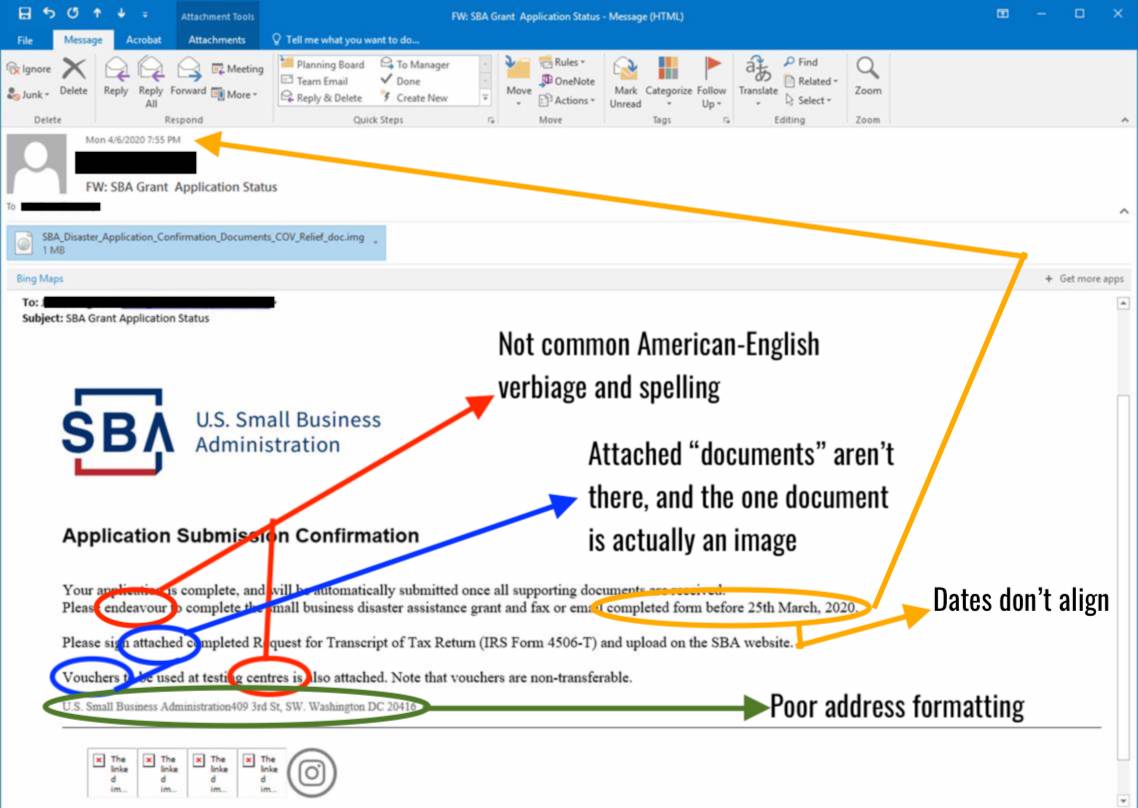This screenshot has height=808, width=1138.
Task: Click the message scrollbar up arrow
Action: 1123,303
